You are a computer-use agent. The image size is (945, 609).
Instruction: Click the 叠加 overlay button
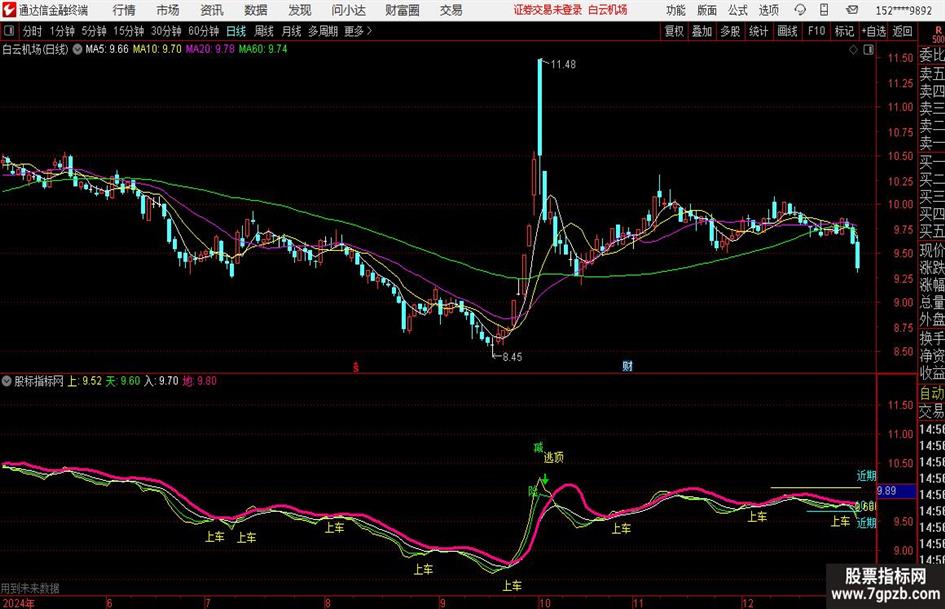[702, 31]
